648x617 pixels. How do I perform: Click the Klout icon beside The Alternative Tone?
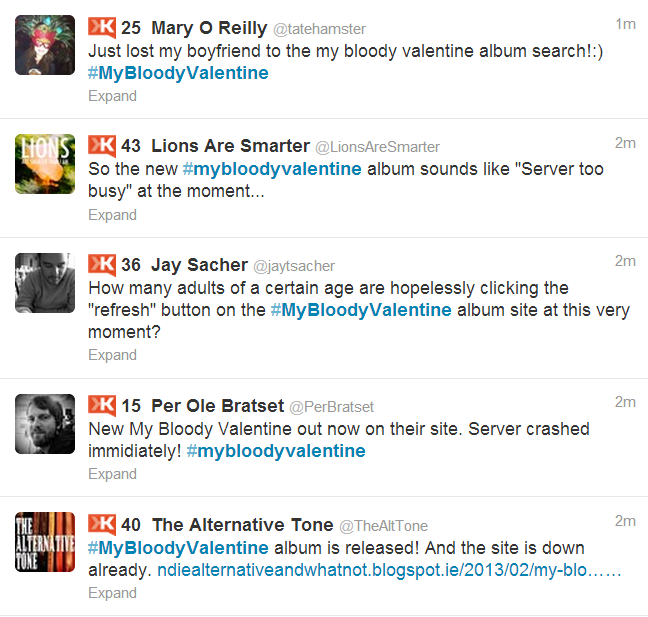(x=102, y=525)
